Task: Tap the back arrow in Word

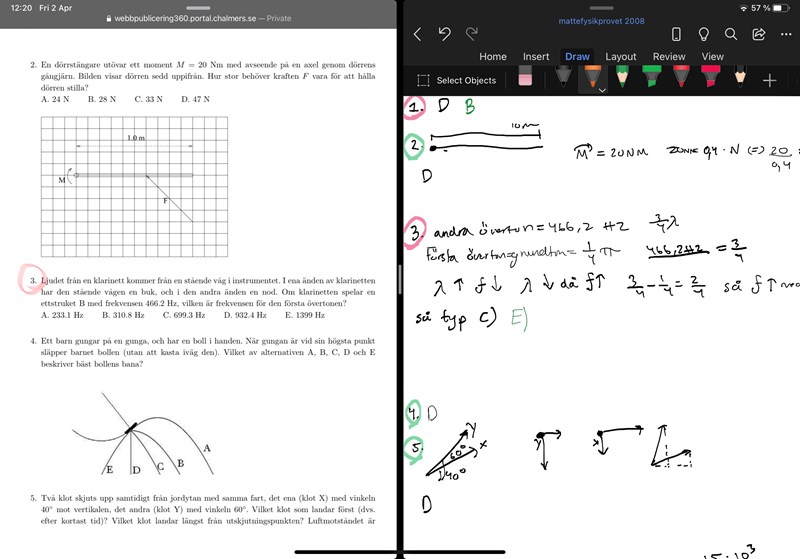Action: tap(417, 33)
